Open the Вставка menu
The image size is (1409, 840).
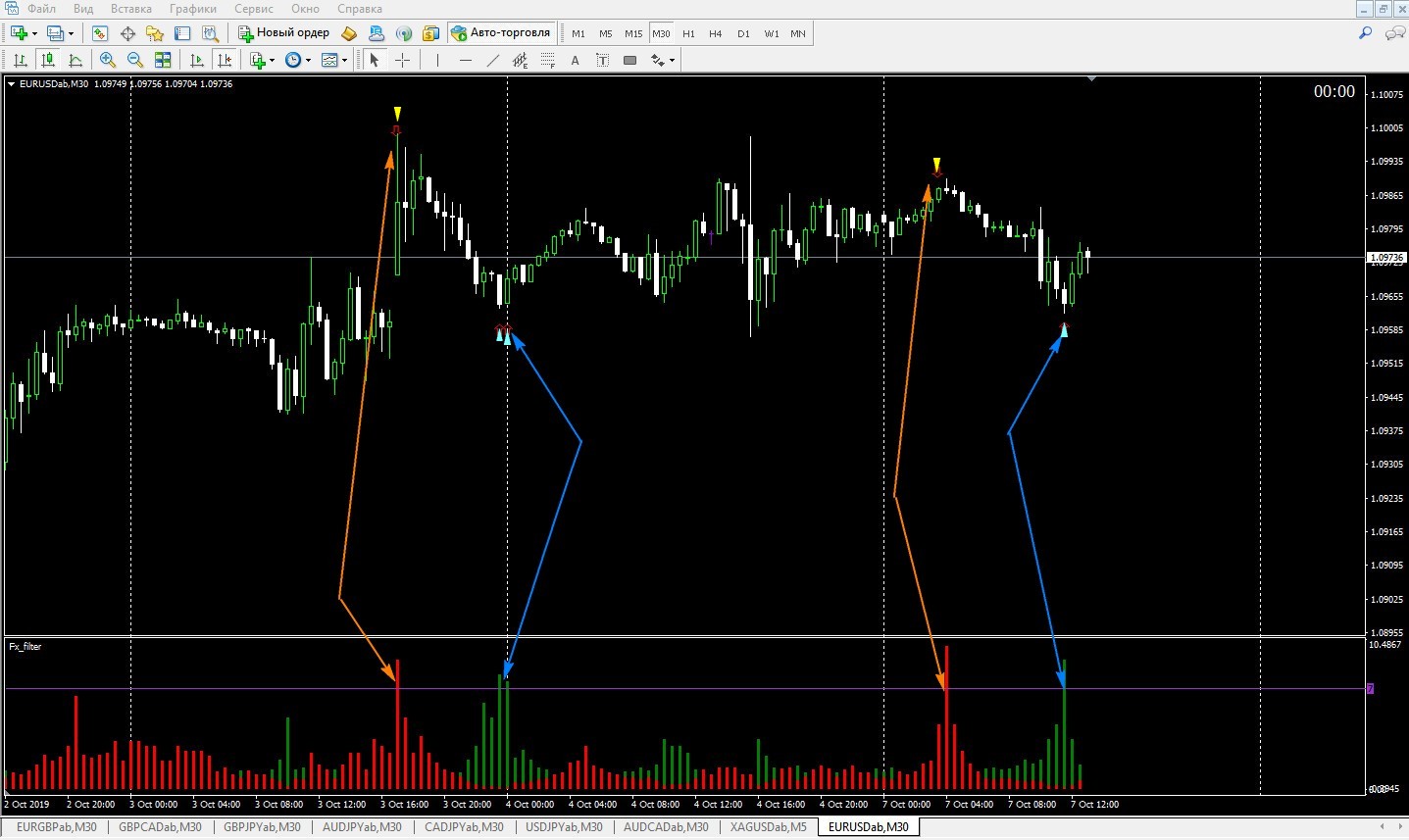[x=131, y=9]
